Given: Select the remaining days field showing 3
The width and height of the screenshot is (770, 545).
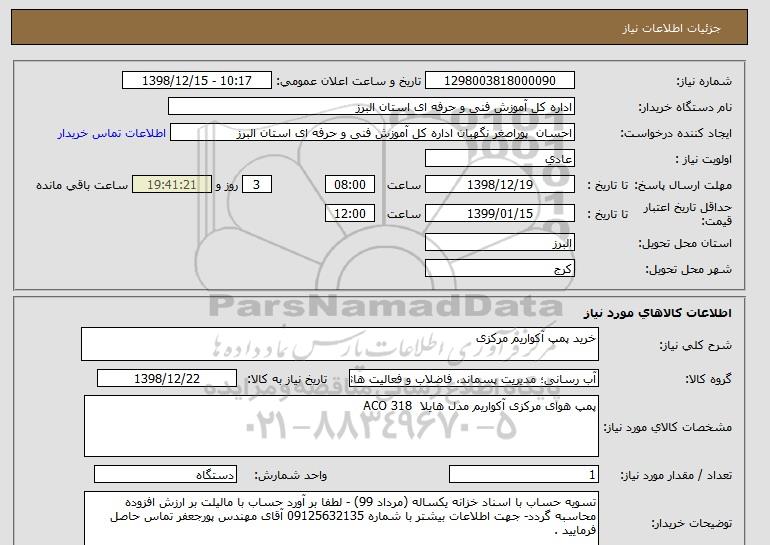Looking at the screenshot, I should (256, 185).
